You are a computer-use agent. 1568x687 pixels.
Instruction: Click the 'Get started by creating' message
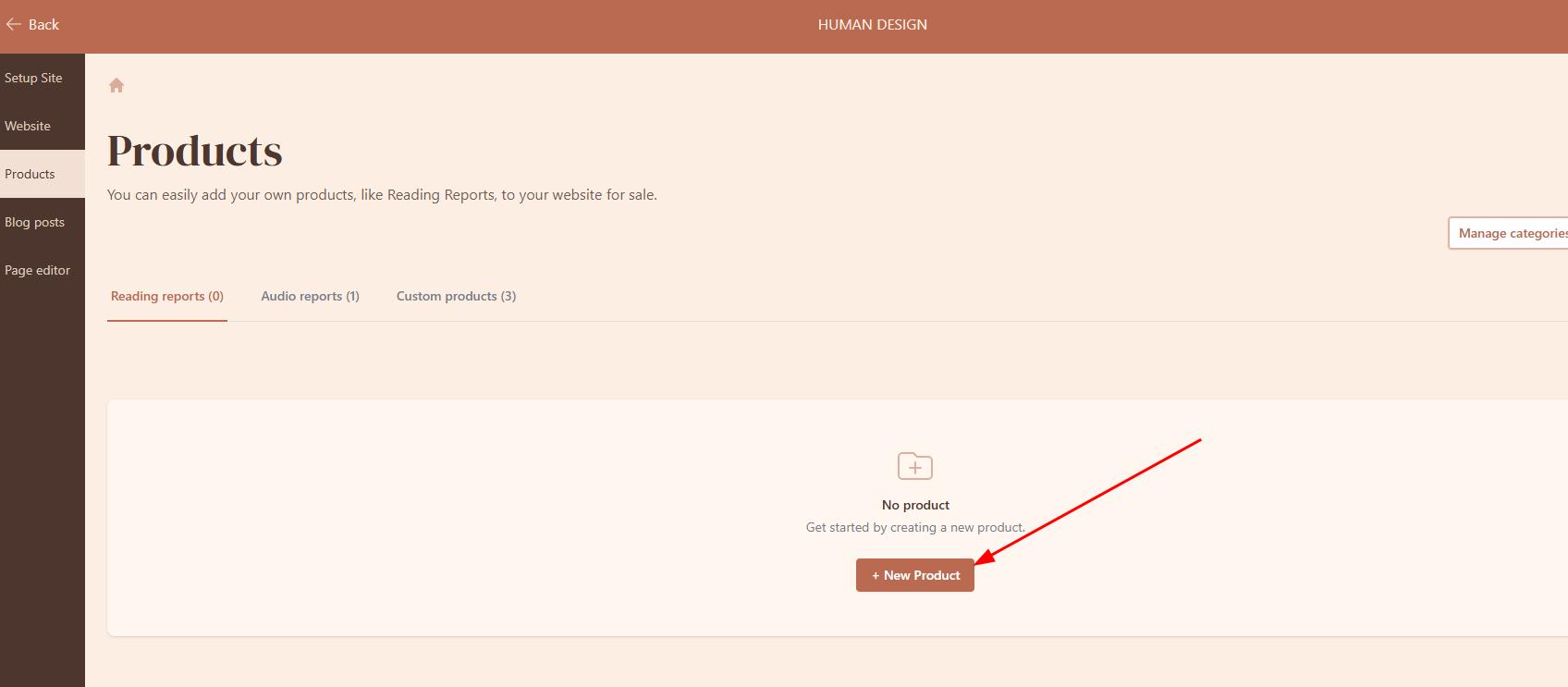click(x=915, y=527)
